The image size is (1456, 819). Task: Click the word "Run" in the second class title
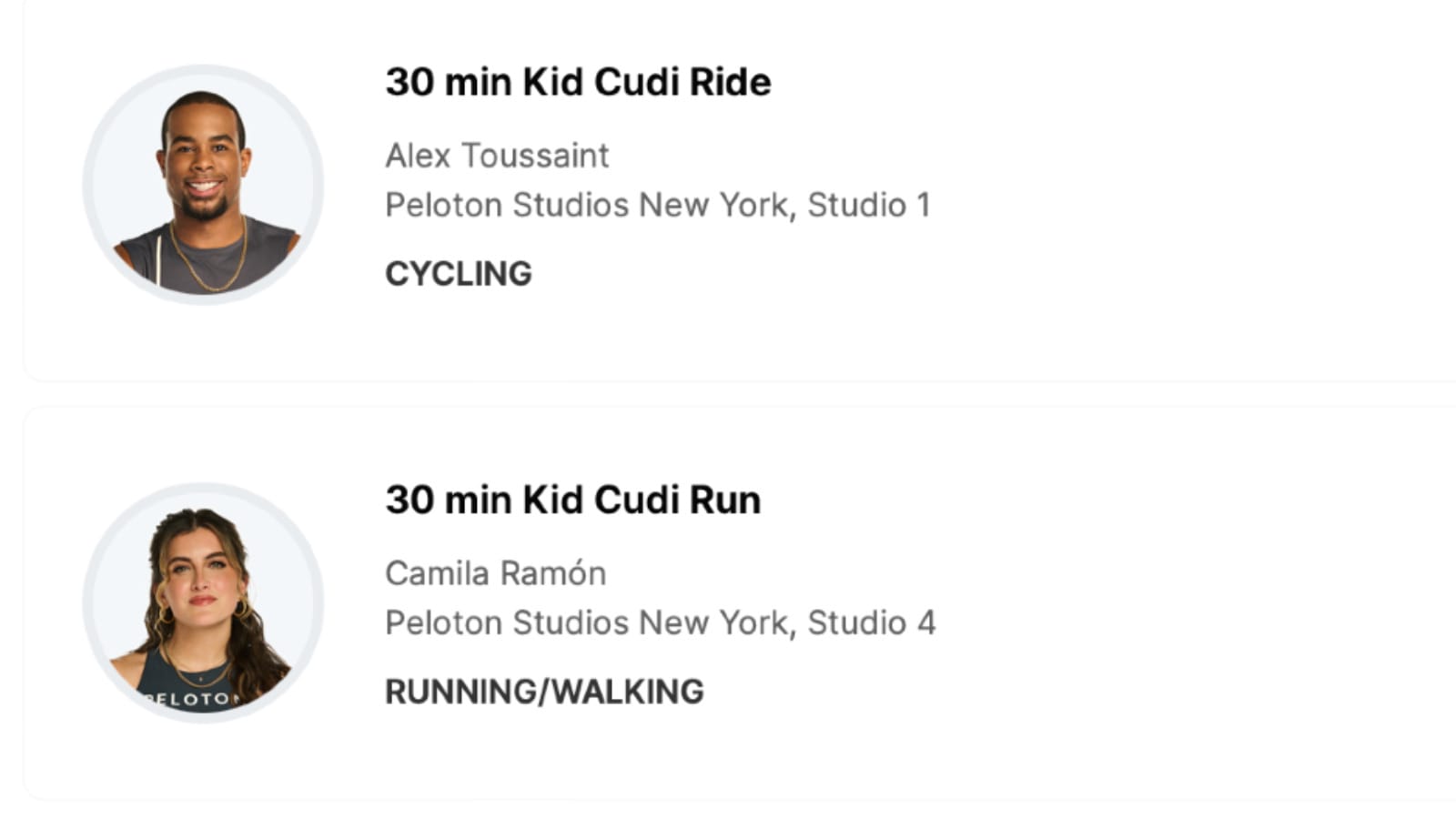click(725, 500)
